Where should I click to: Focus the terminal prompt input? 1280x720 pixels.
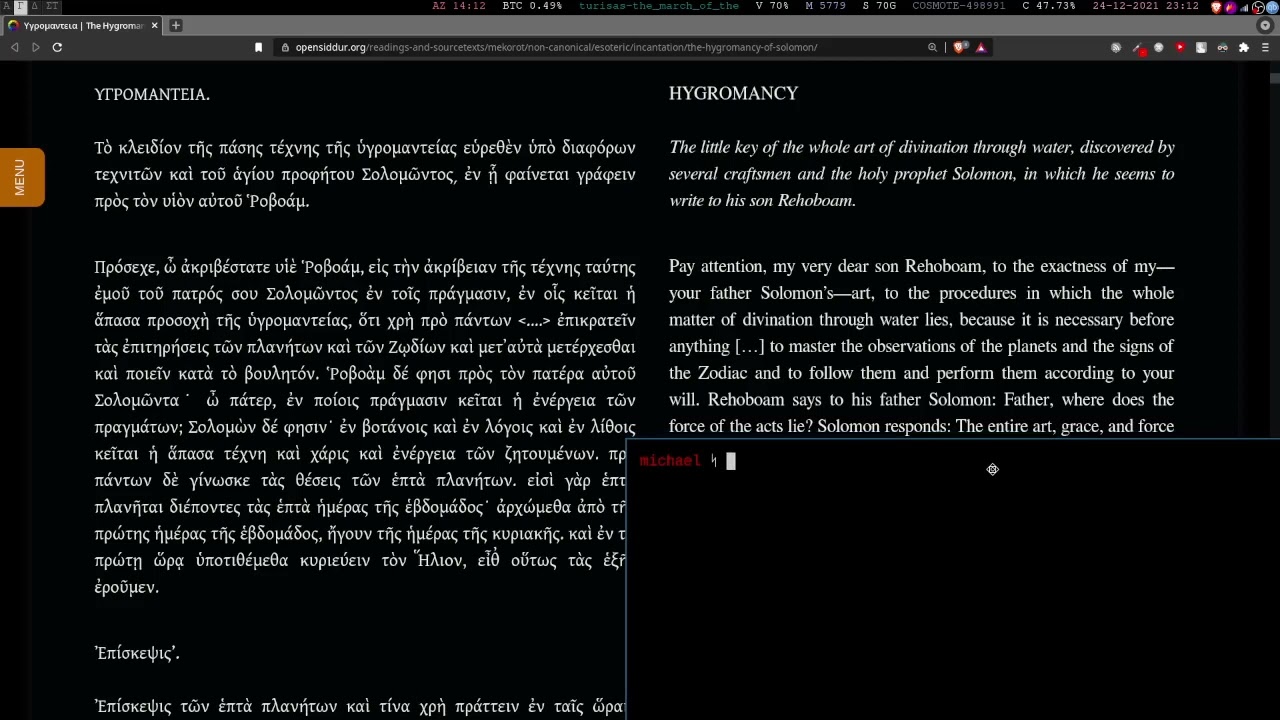tap(731, 461)
